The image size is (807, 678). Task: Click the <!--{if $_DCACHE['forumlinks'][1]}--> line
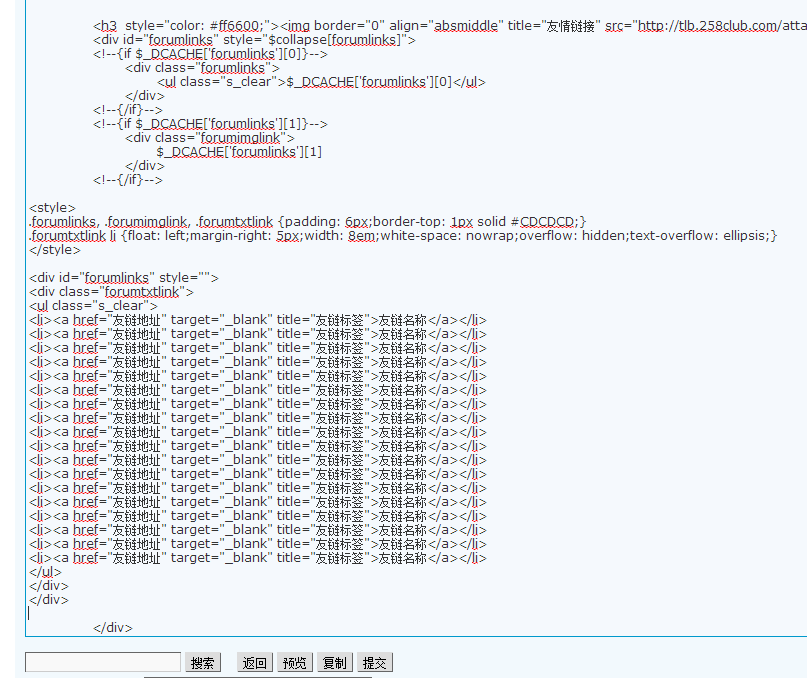[x=210, y=124]
